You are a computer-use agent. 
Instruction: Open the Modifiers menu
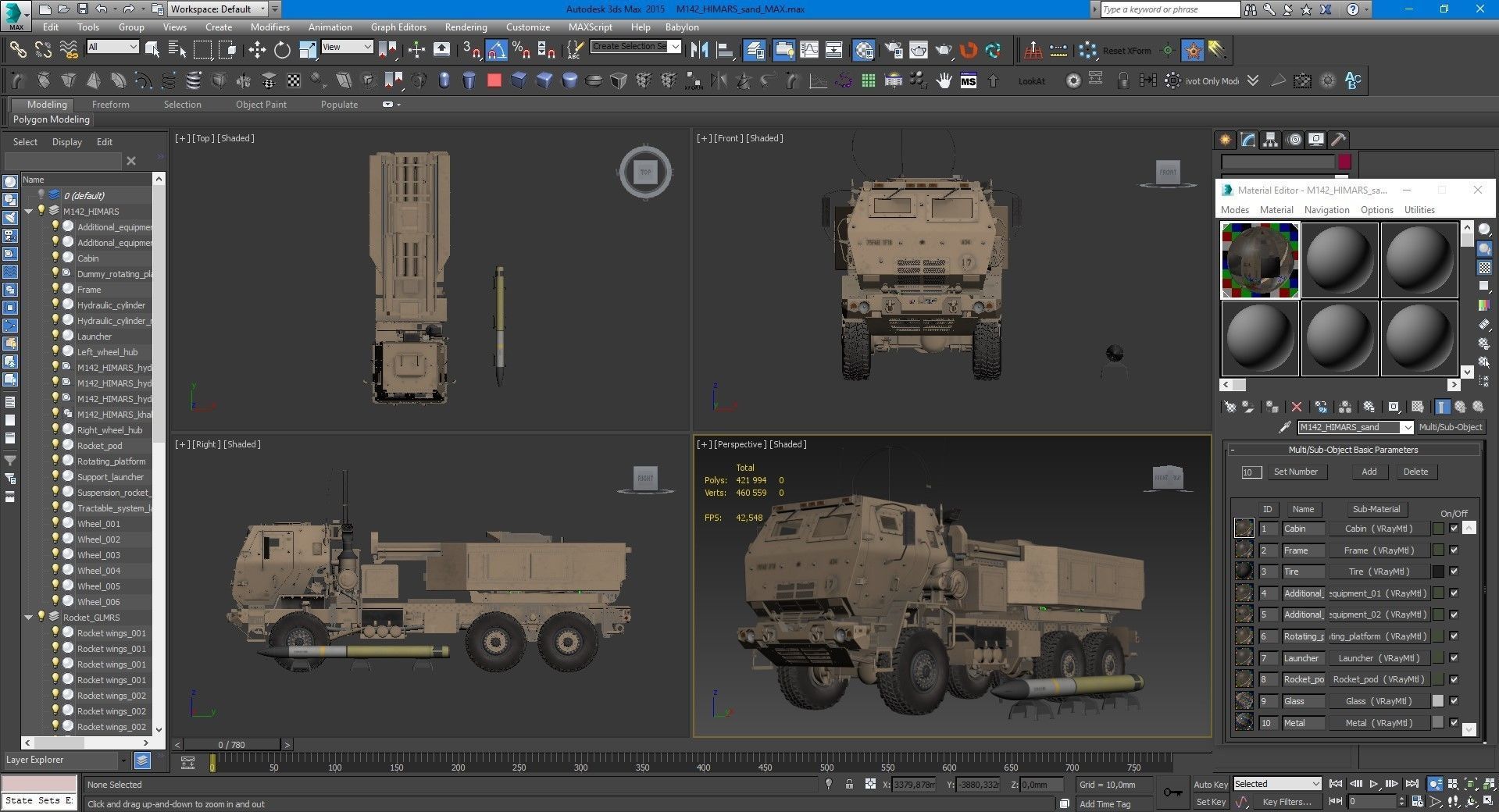(x=269, y=27)
